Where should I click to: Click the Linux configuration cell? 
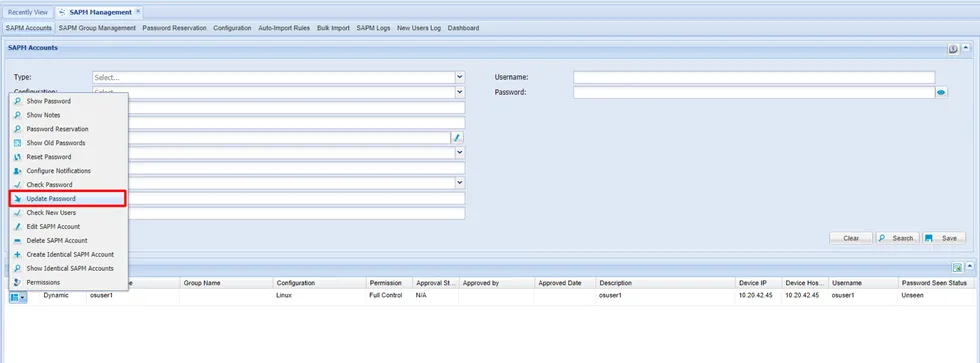[x=284, y=296]
